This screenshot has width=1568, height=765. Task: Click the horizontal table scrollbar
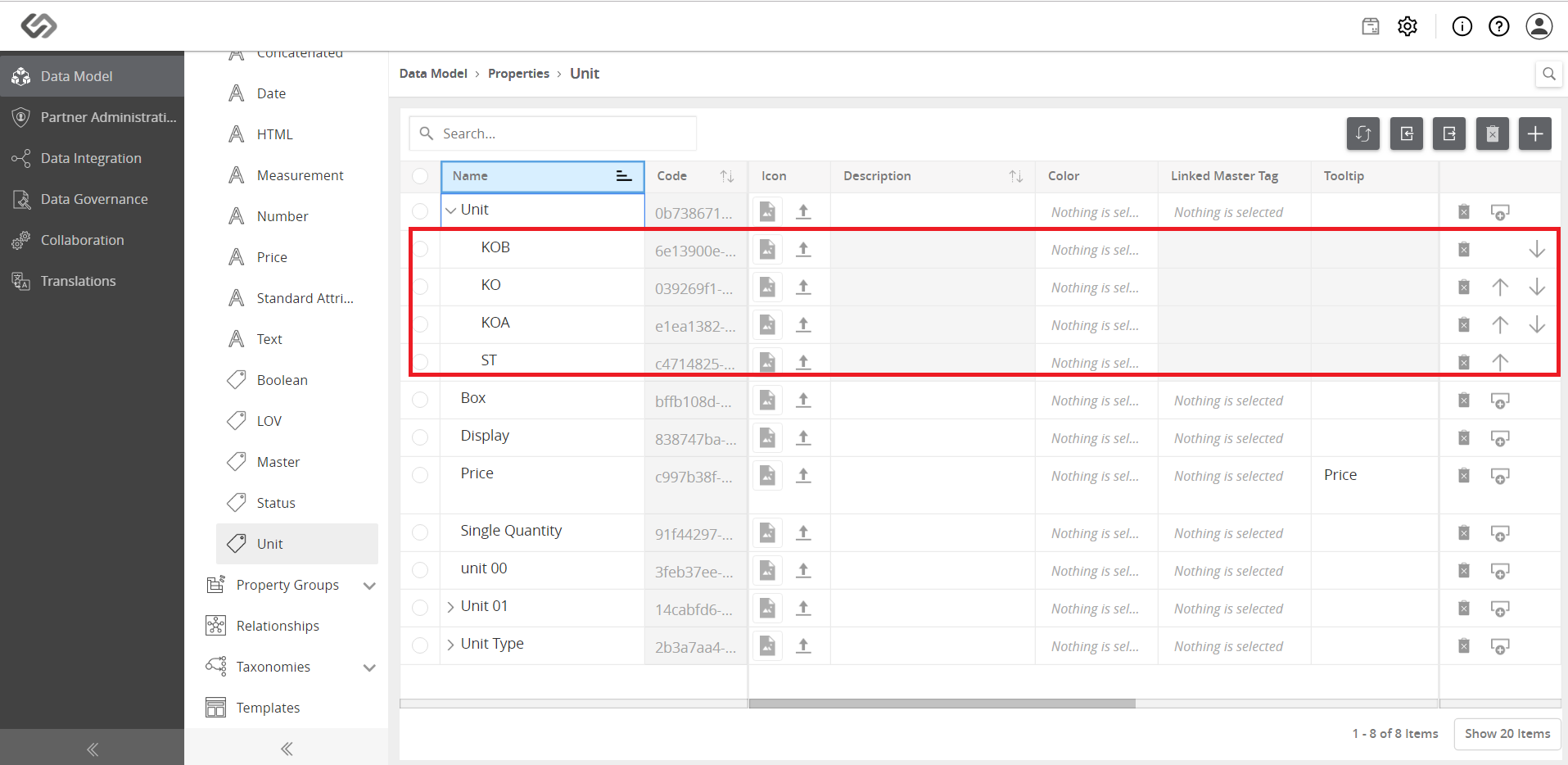942,704
